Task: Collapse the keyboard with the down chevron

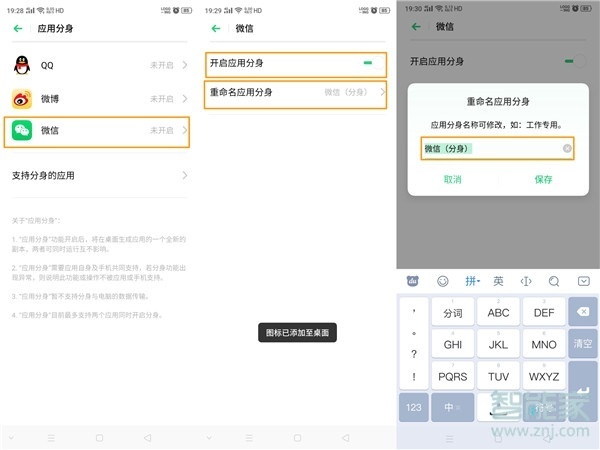Action: (x=584, y=281)
